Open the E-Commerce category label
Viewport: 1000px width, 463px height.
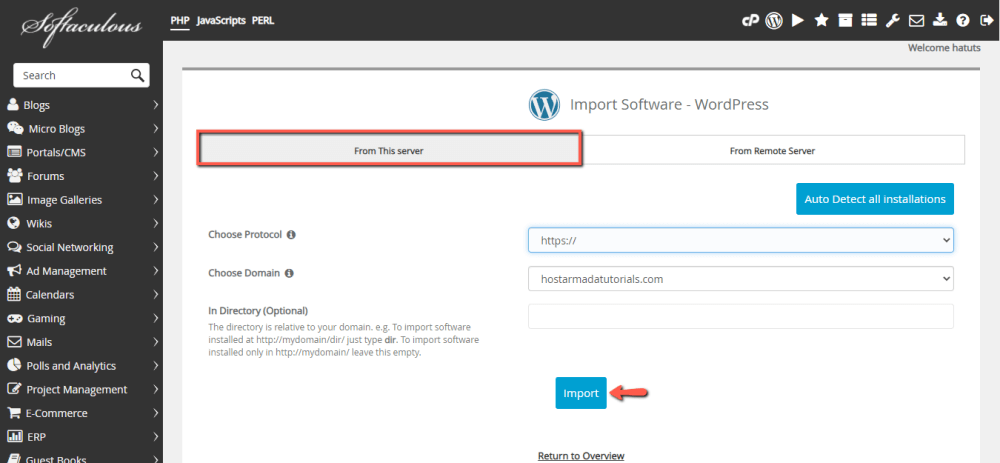57,413
